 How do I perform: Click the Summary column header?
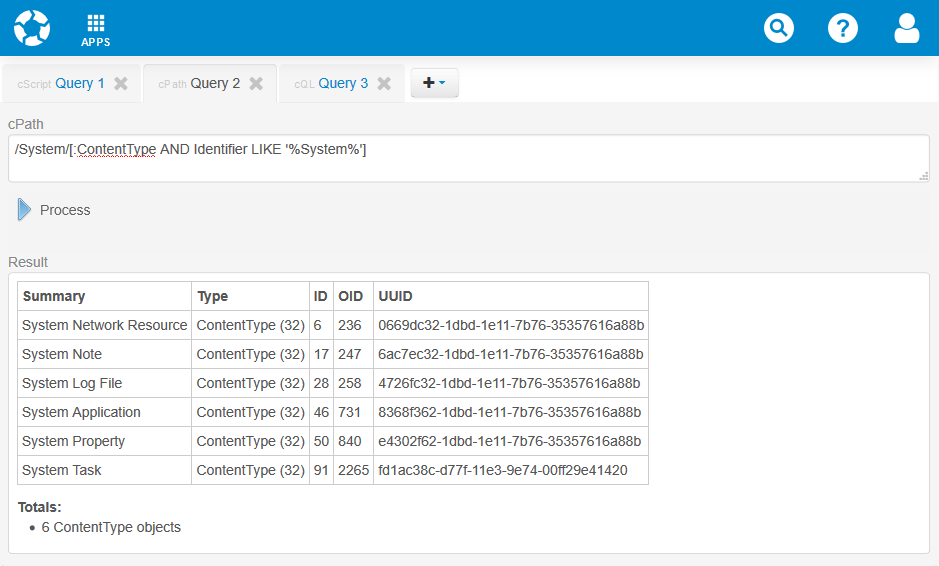click(54, 296)
